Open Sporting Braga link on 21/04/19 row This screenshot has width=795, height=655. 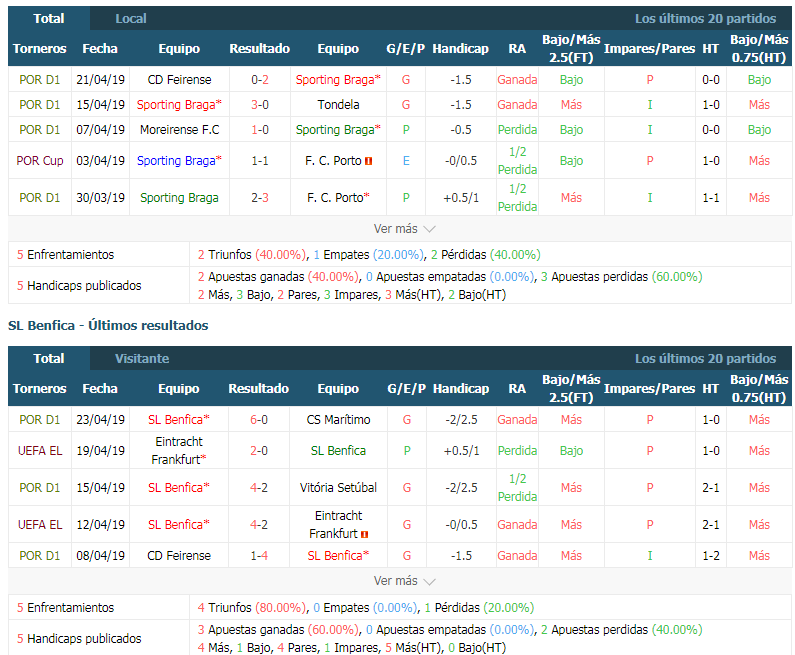[338, 80]
